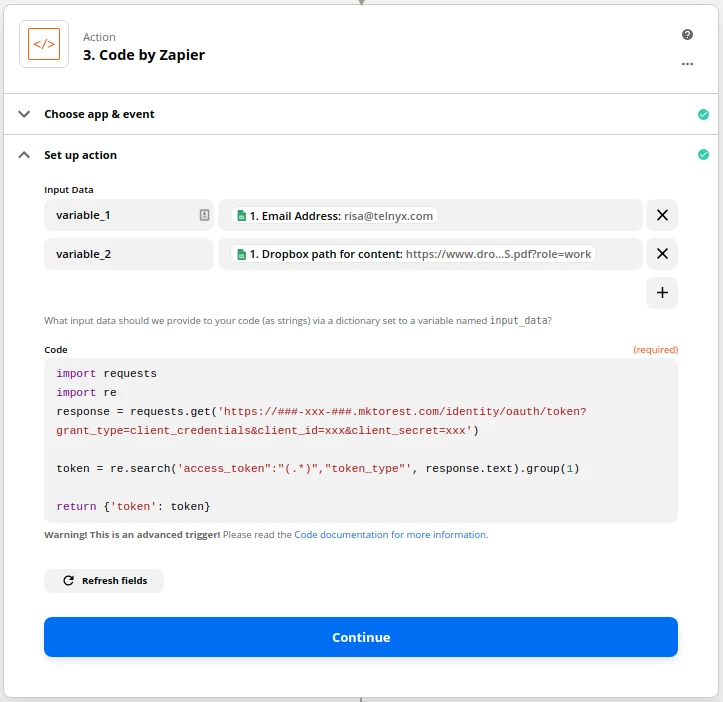Image resolution: width=723 pixels, height=702 pixels.
Task: Click the Refresh fields button
Action: point(104,581)
